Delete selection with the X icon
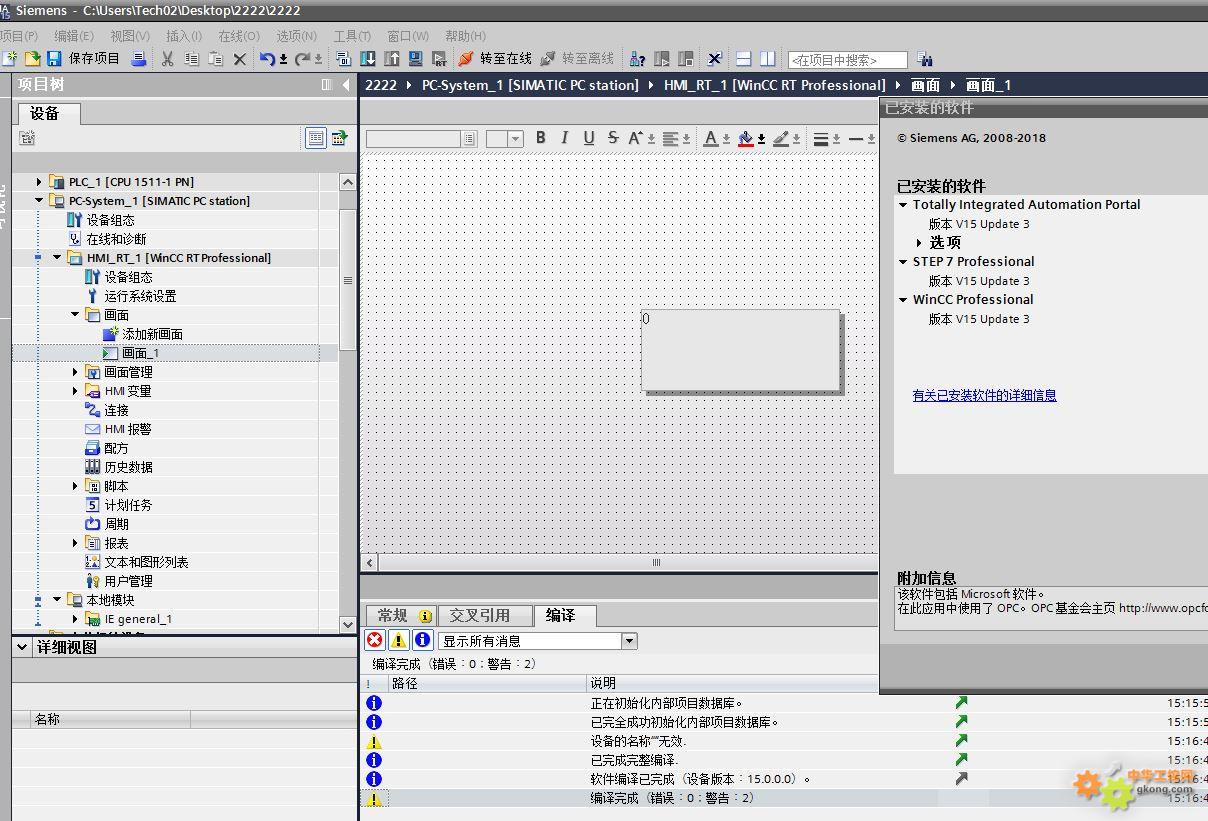 click(x=240, y=59)
